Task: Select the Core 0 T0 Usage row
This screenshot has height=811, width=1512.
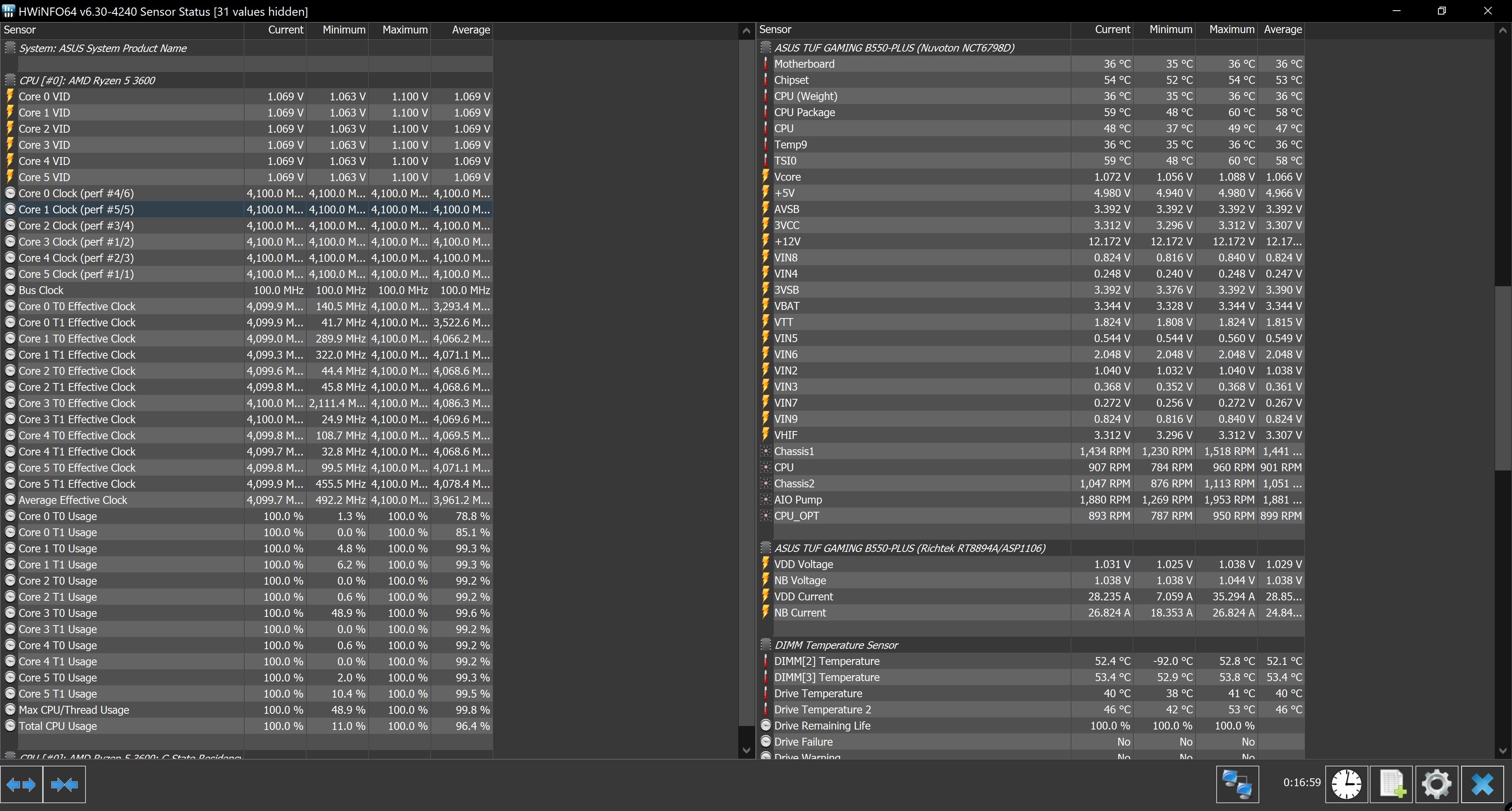Action: coord(246,517)
